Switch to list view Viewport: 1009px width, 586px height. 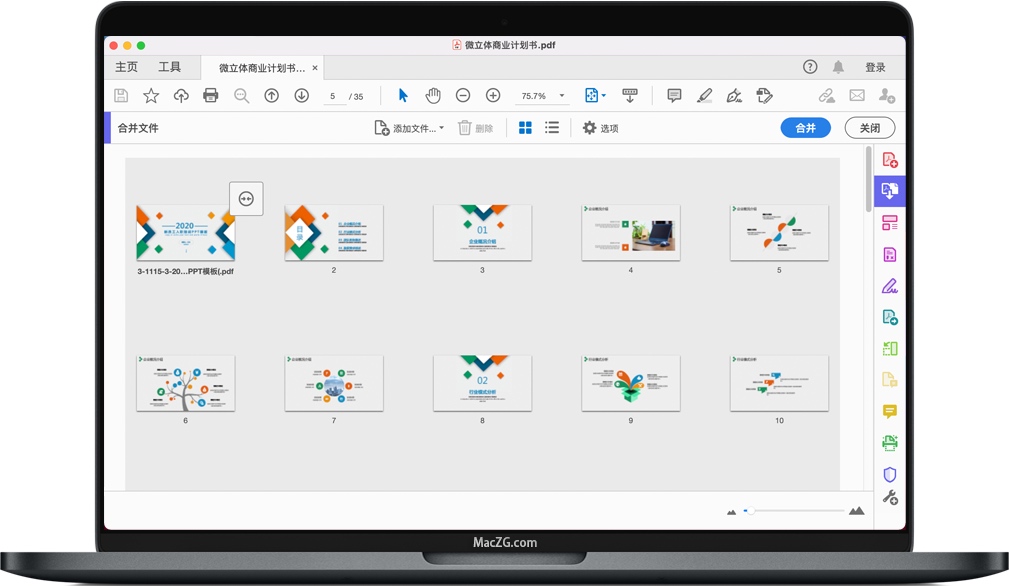552,128
